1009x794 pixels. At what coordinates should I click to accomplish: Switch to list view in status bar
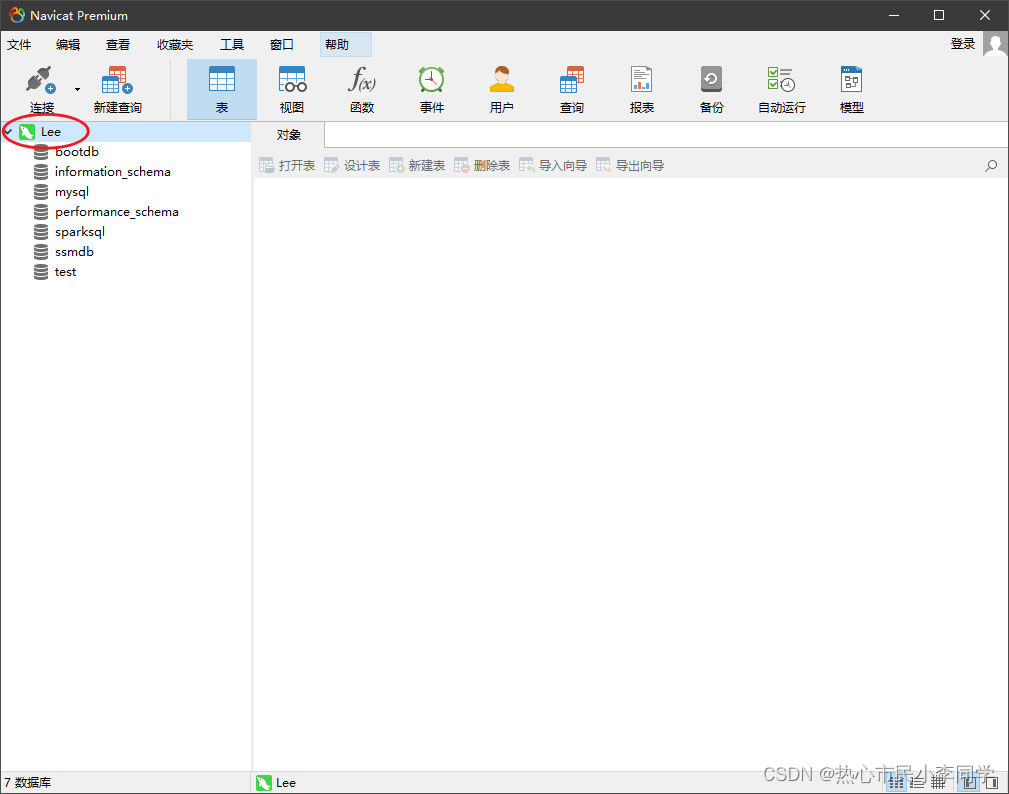click(918, 783)
